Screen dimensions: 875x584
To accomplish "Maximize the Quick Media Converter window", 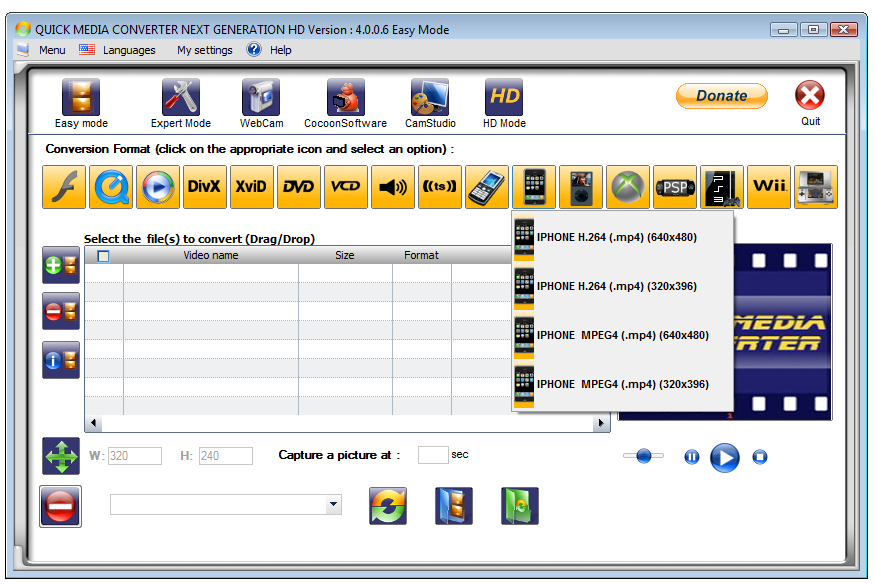I will point(813,30).
